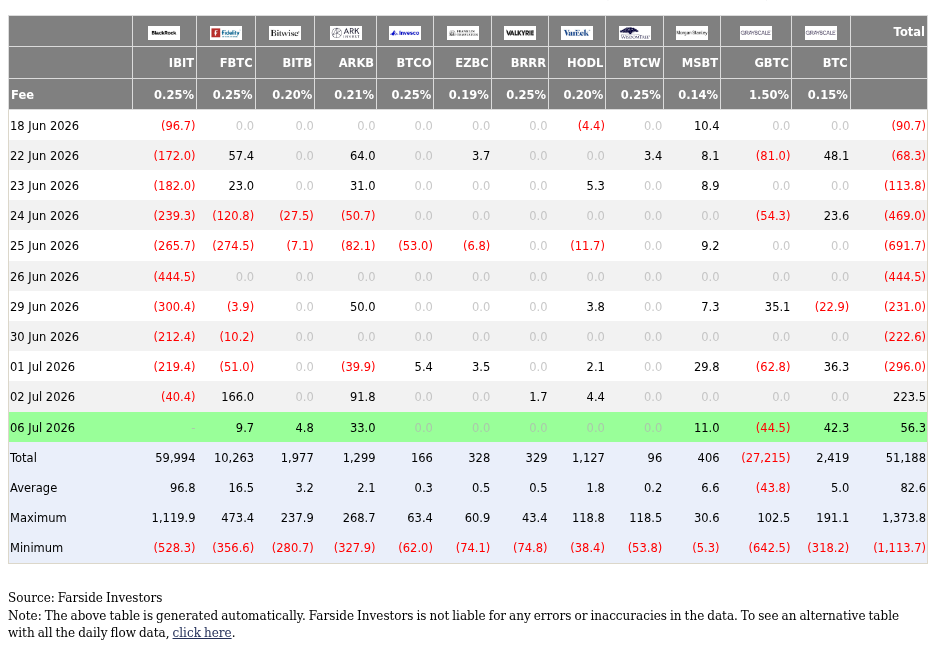Screen dimensions: 944x650
Task: Click the WisdomTree logo above BTCW
Action: pos(635,32)
